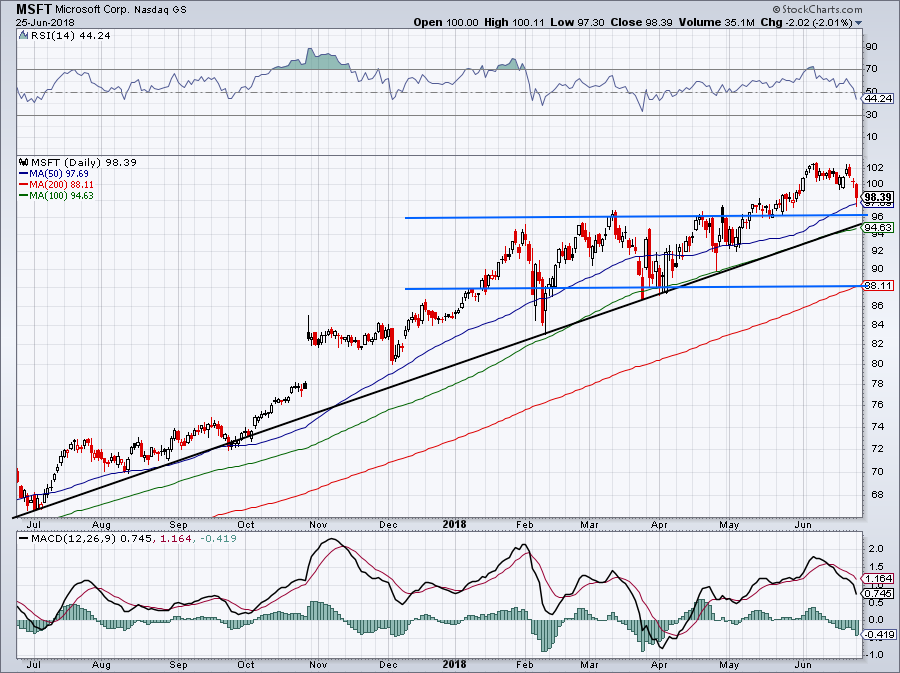This screenshot has width=900, height=673.
Task: Click the RSI(14) legend icon
Action: [x=23, y=36]
